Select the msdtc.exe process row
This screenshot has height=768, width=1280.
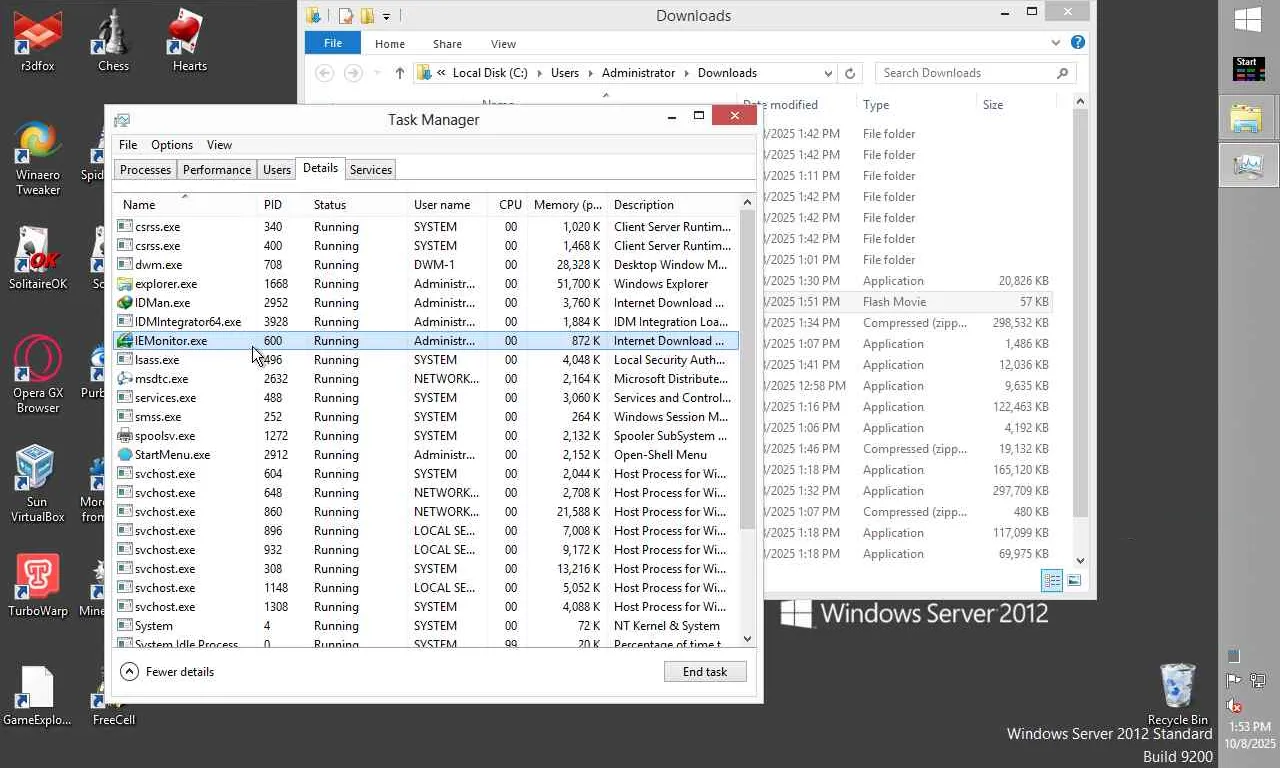[426, 379]
